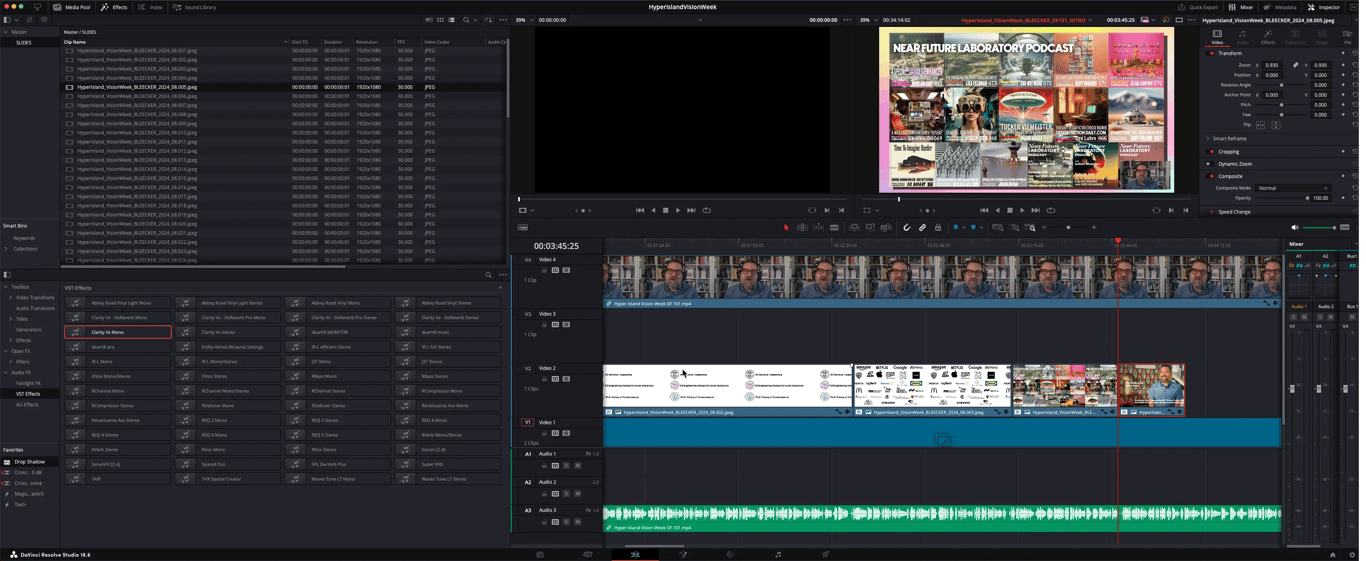Open the Metadata panel button
The height and width of the screenshot is (561, 1366).
[1280, 7]
